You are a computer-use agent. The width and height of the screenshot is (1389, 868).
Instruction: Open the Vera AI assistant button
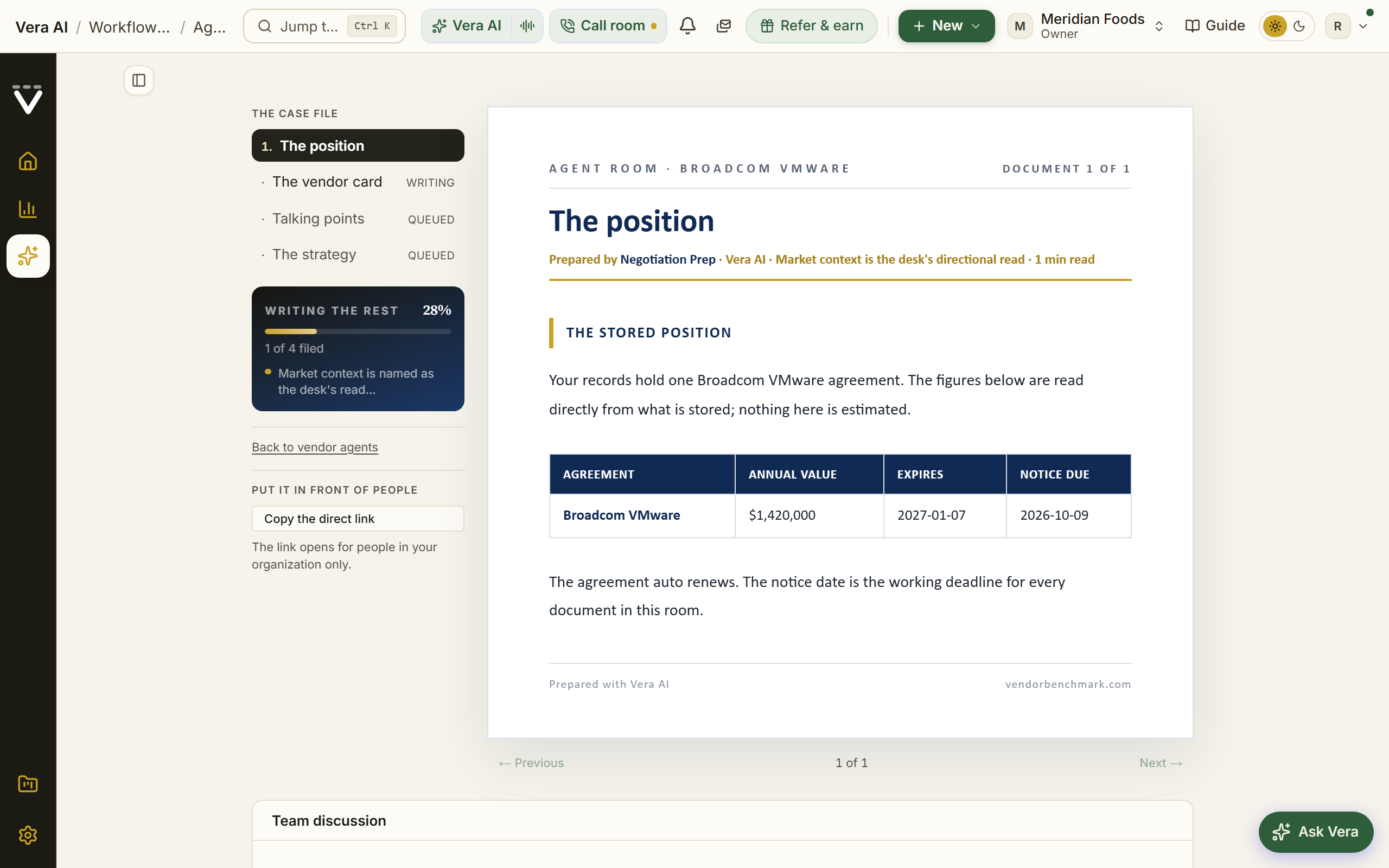(467, 26)
